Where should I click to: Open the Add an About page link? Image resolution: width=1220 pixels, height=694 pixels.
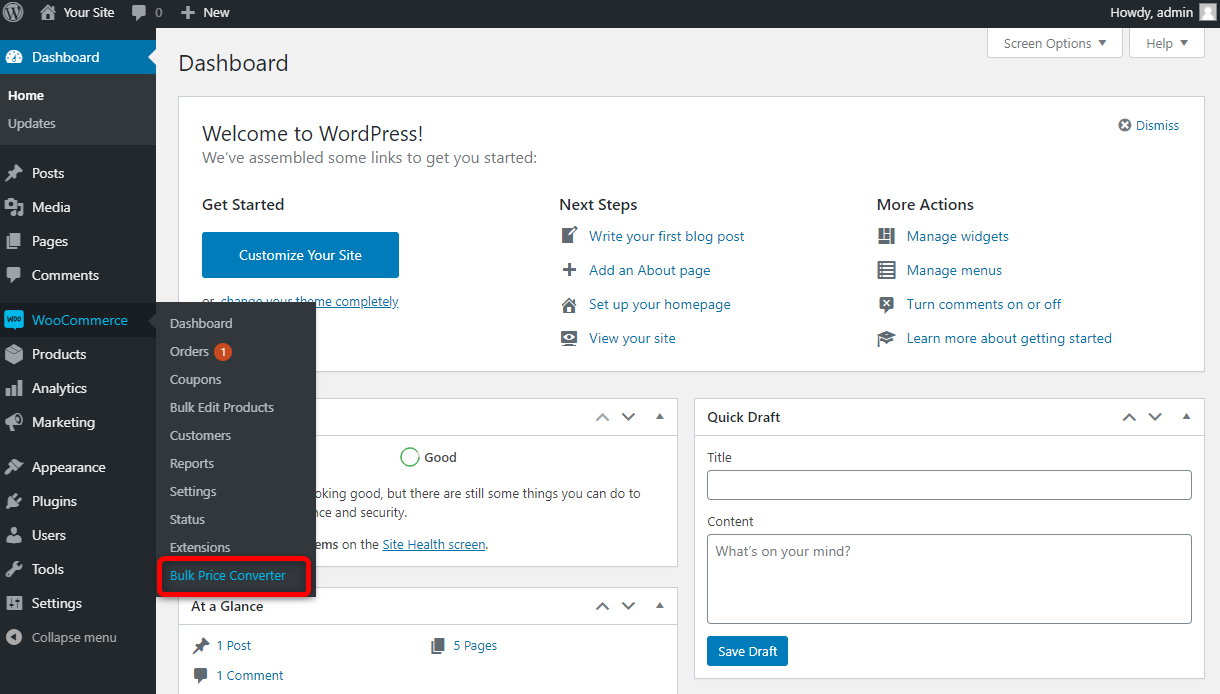click(650, 270)
